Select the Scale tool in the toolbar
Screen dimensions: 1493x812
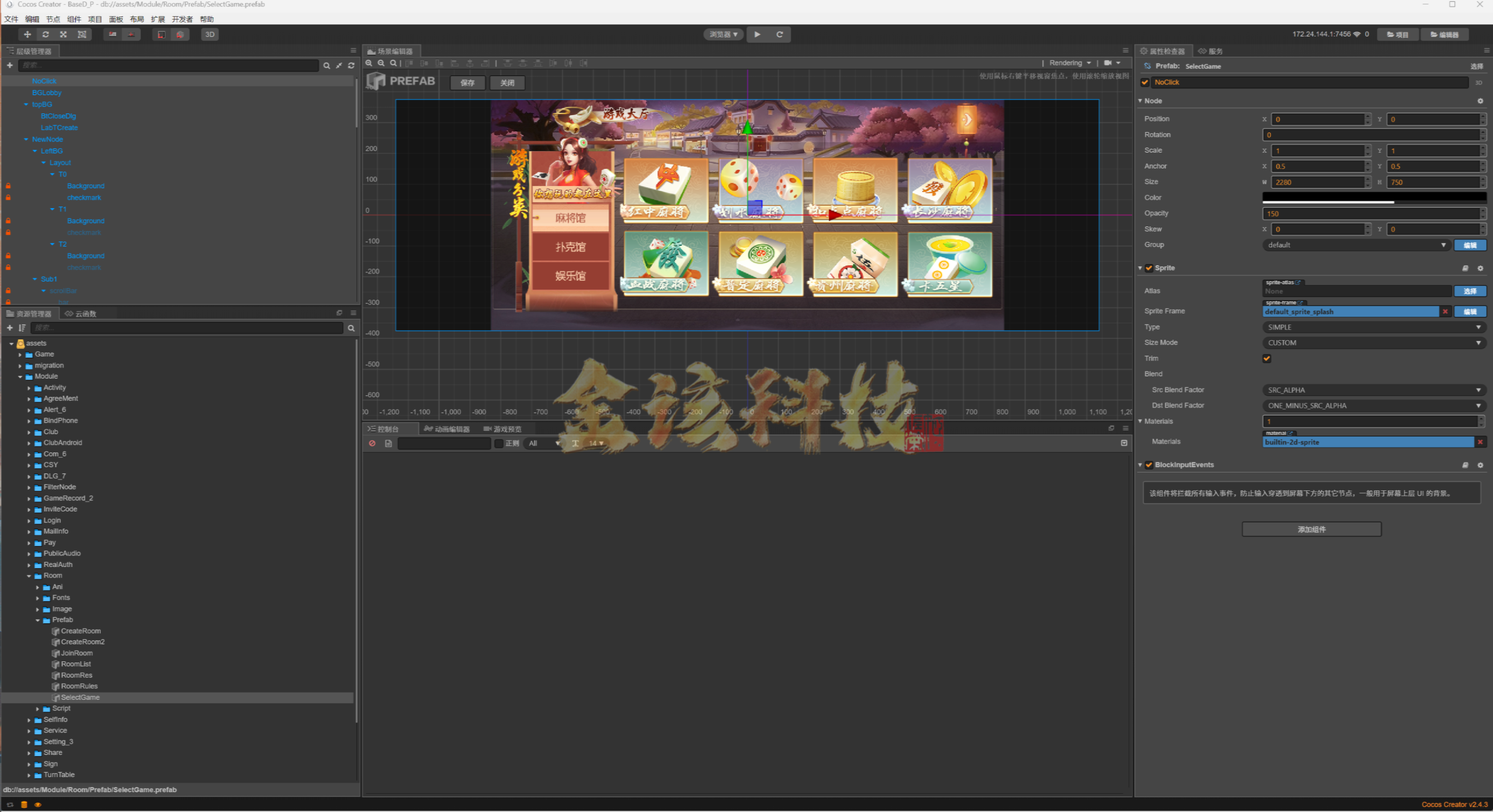point(64,34)
